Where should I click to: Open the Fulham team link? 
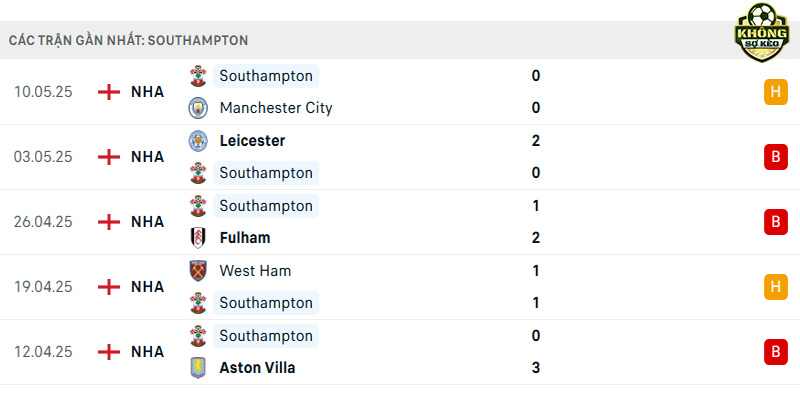245,238
